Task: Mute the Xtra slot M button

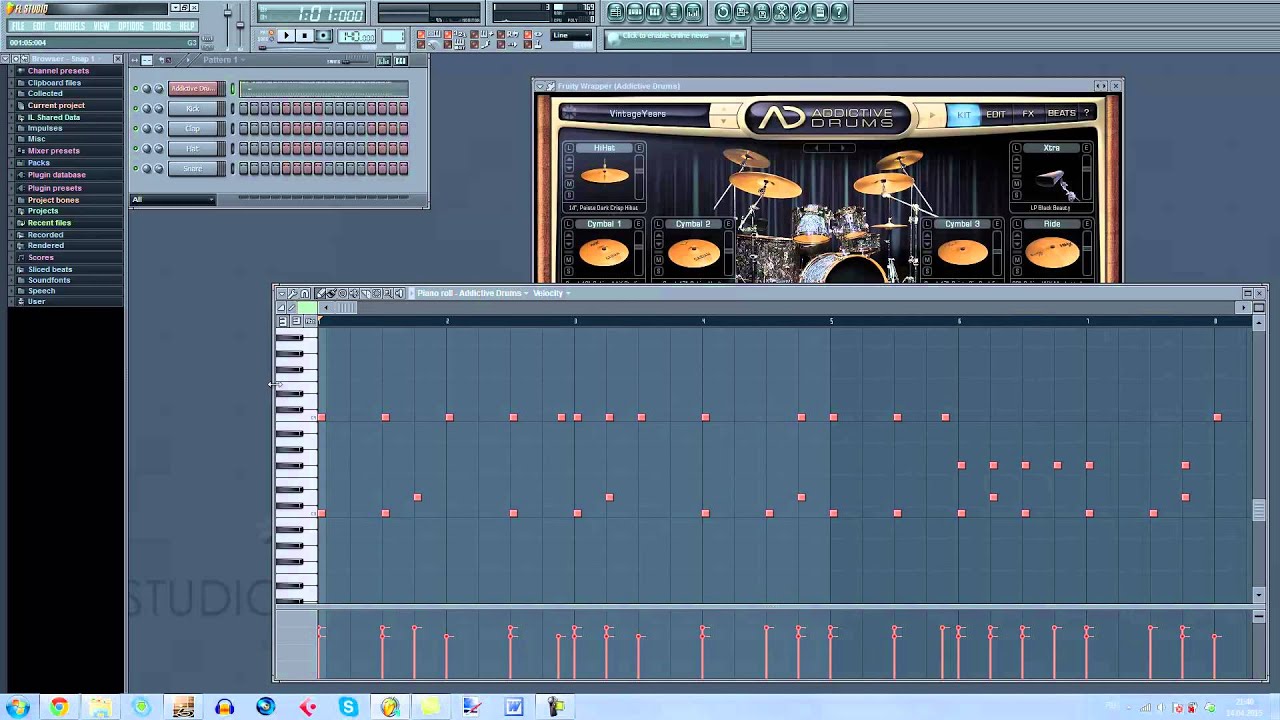Action: [1017, 184]
